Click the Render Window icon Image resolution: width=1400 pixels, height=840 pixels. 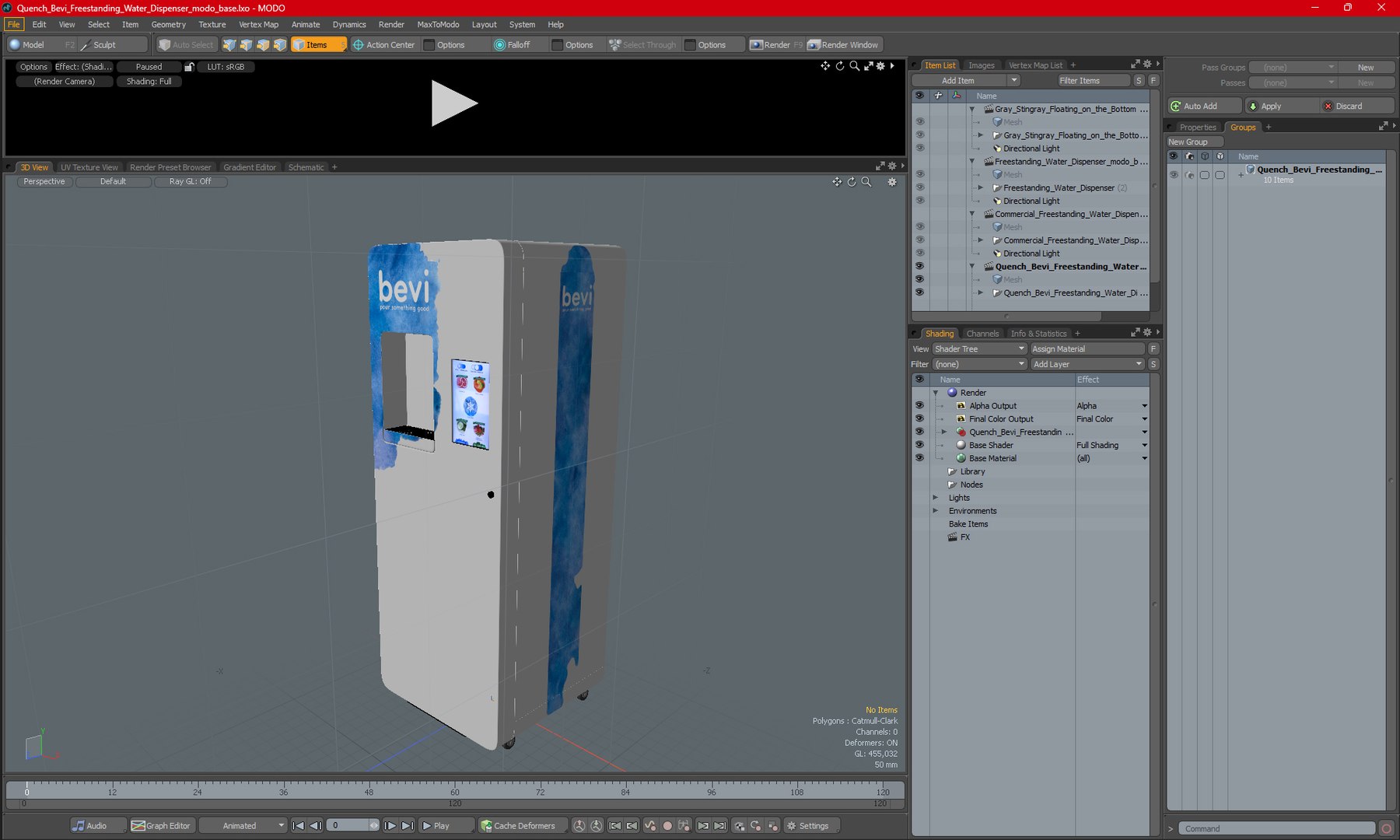tap(814, 45)
